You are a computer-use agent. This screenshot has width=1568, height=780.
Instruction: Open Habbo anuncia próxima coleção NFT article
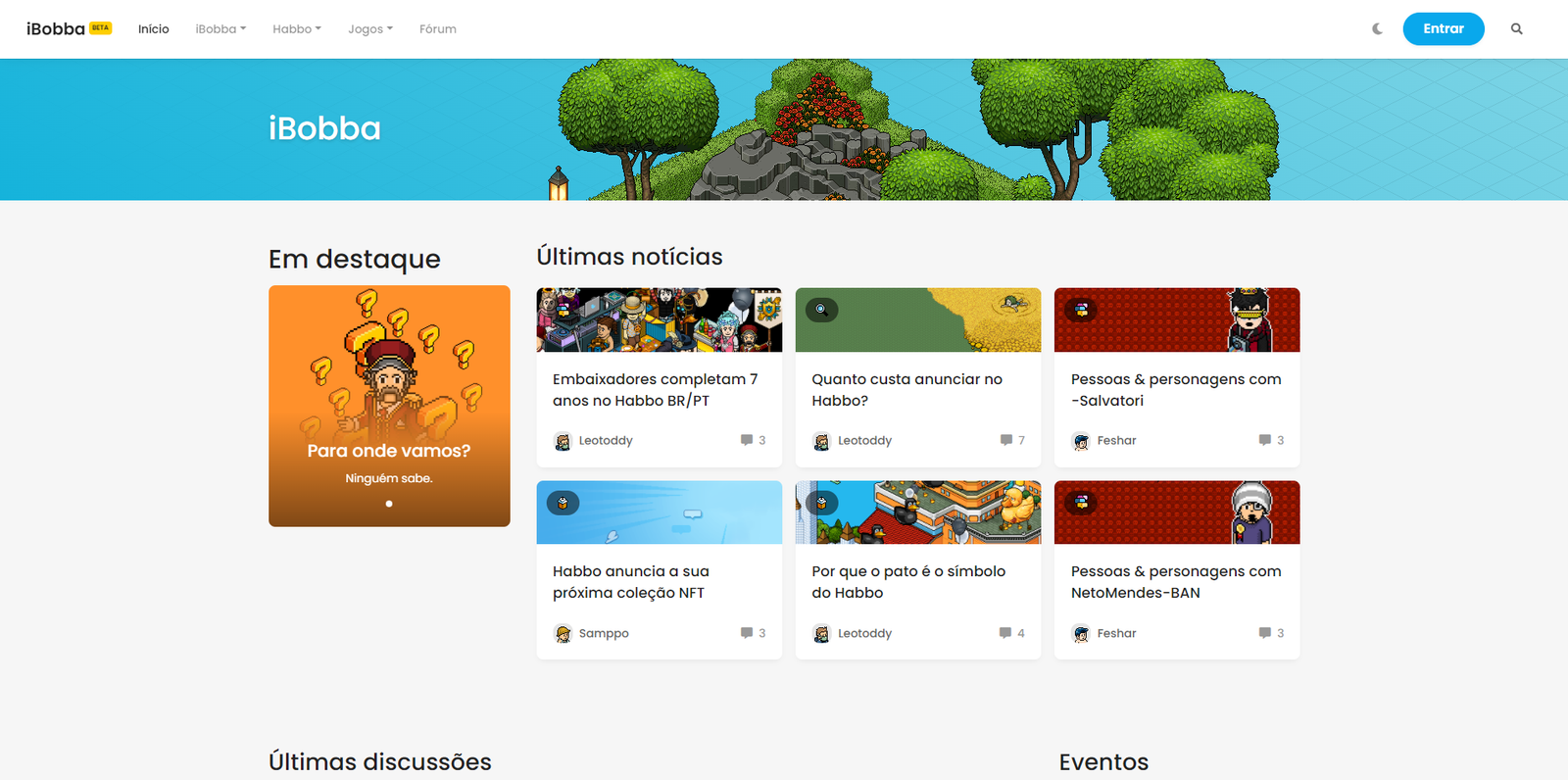(630, 582)
